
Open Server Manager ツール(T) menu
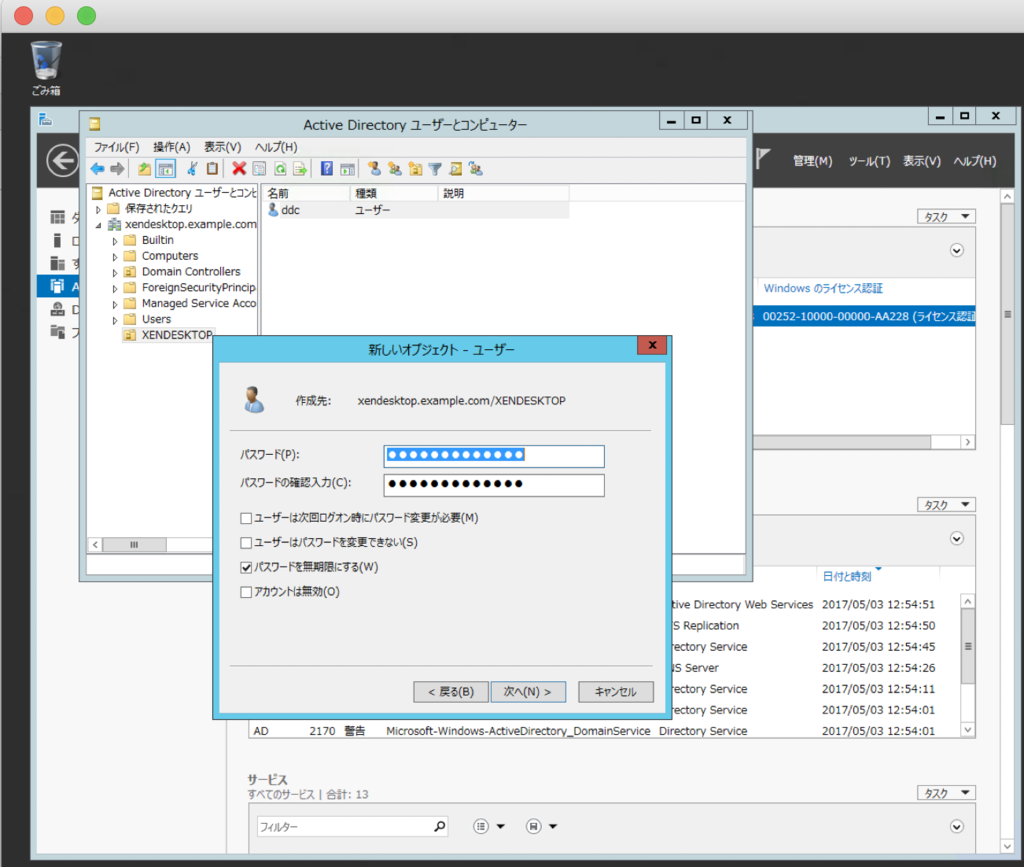(869, 161)
